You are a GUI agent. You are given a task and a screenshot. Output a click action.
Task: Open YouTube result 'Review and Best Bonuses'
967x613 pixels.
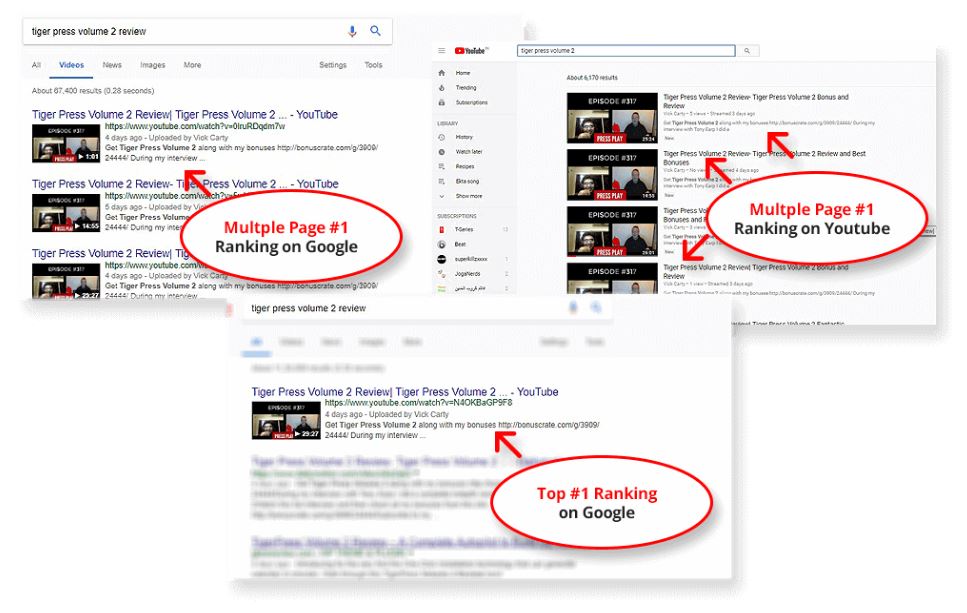click(x=765, y=158)
